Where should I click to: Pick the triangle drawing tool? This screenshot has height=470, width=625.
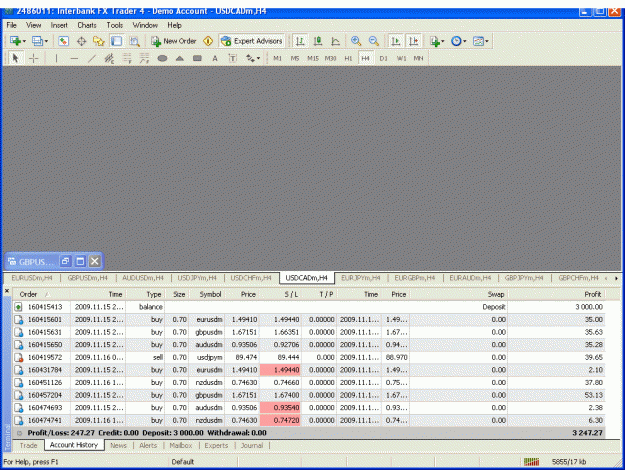tap(179, 58)
